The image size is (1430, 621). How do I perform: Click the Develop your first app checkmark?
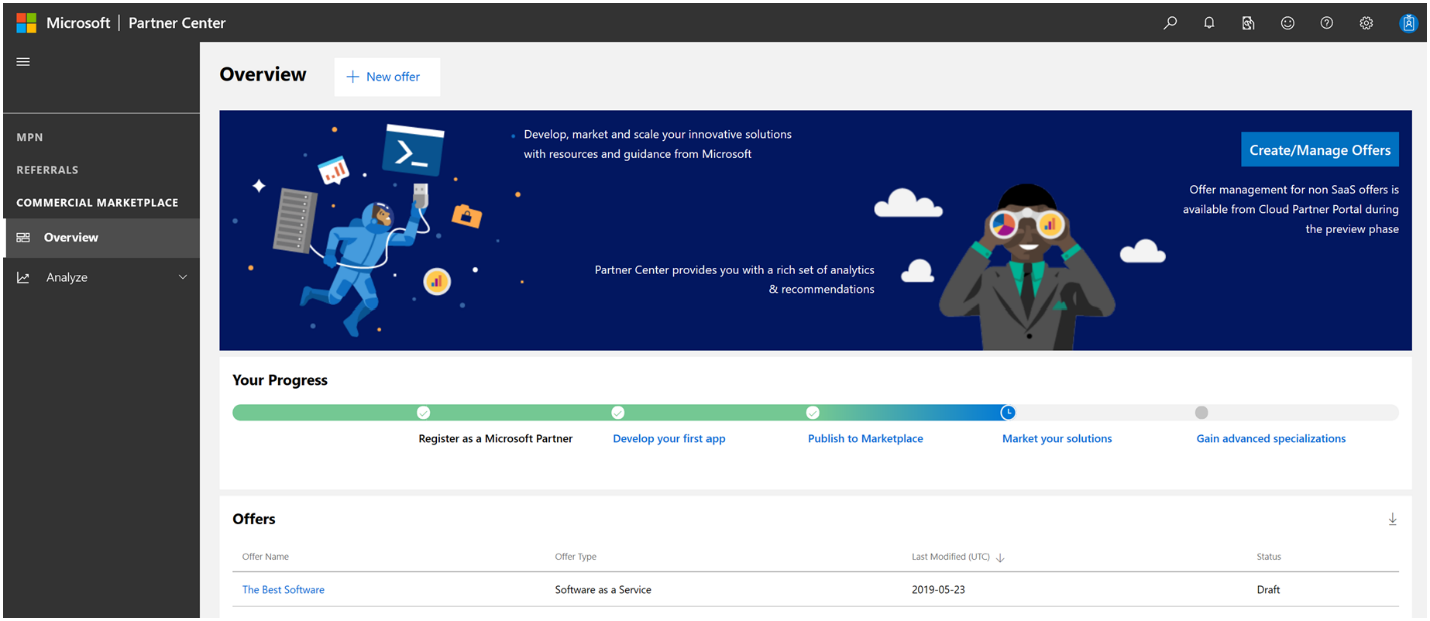pos(618,413)
